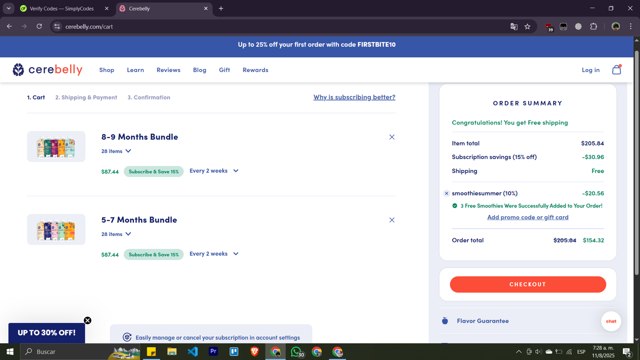
Task: Click the 8-9 Months Bundle thumbnail
Action: [x=56, y=147]
